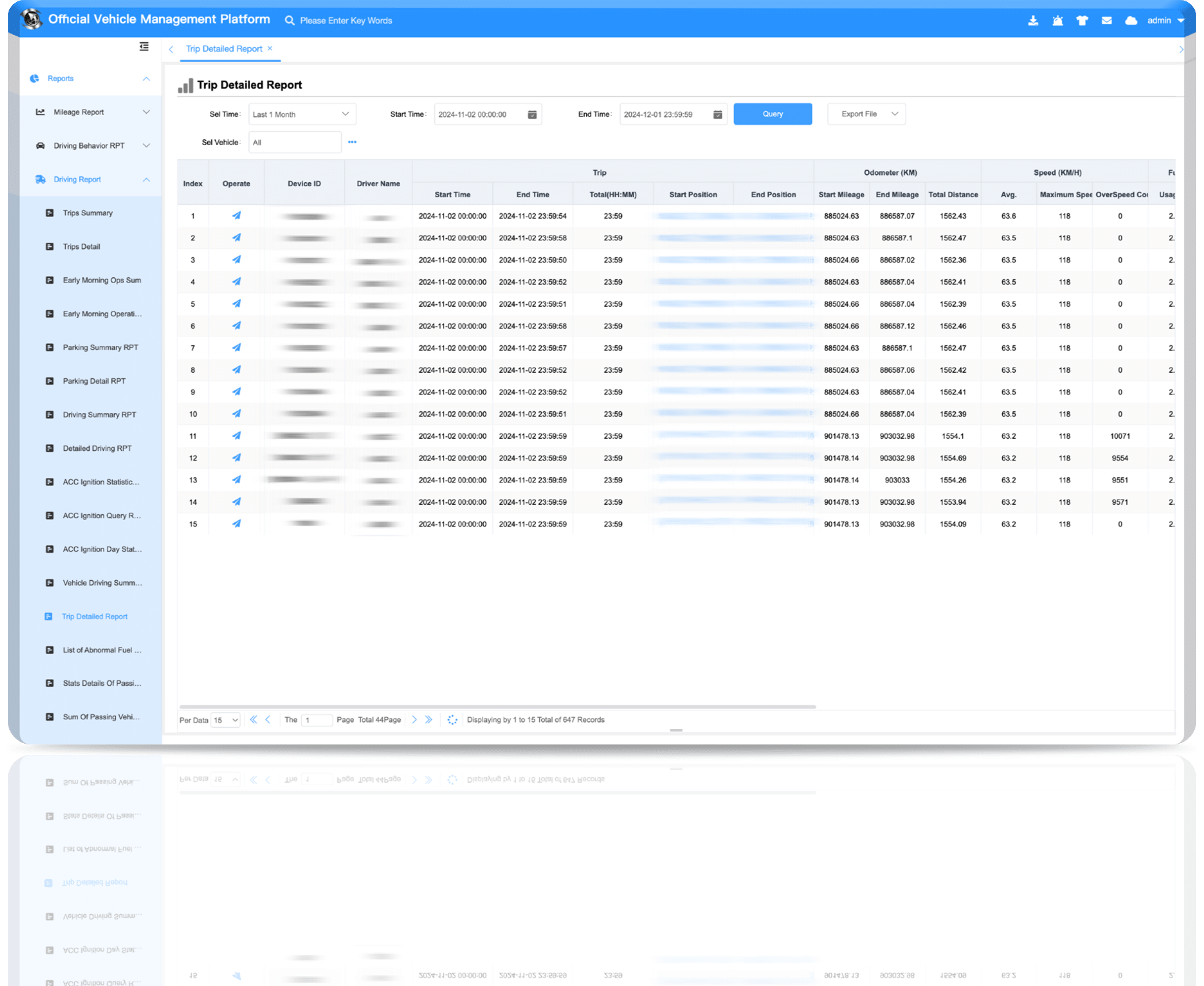Open the alarm bell notifications icon

[1057, 20]
